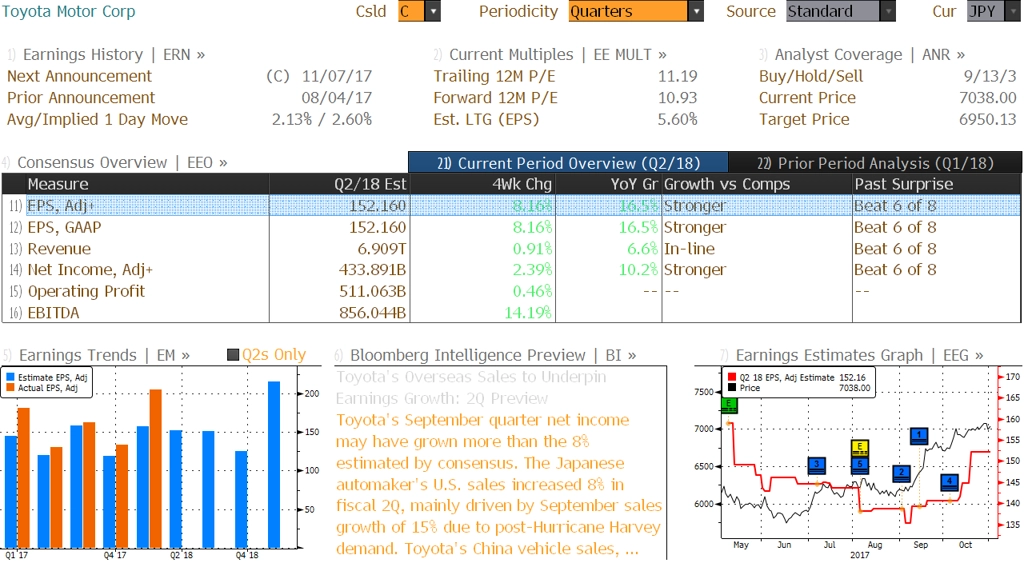Click the EBITDA 4Wk change 14.19%
The image size is (1024, 563).
528,313
